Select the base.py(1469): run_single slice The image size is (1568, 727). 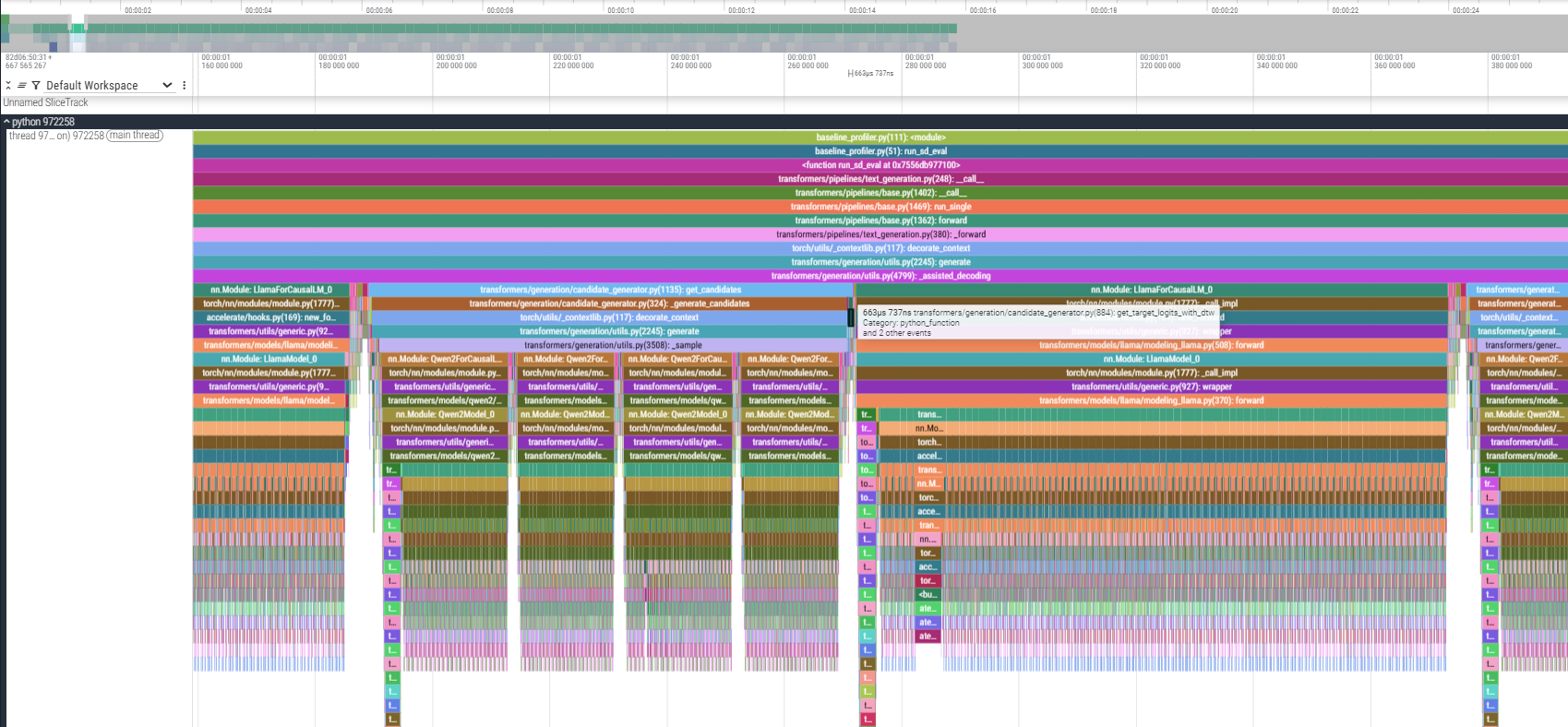tap(880, 207)
